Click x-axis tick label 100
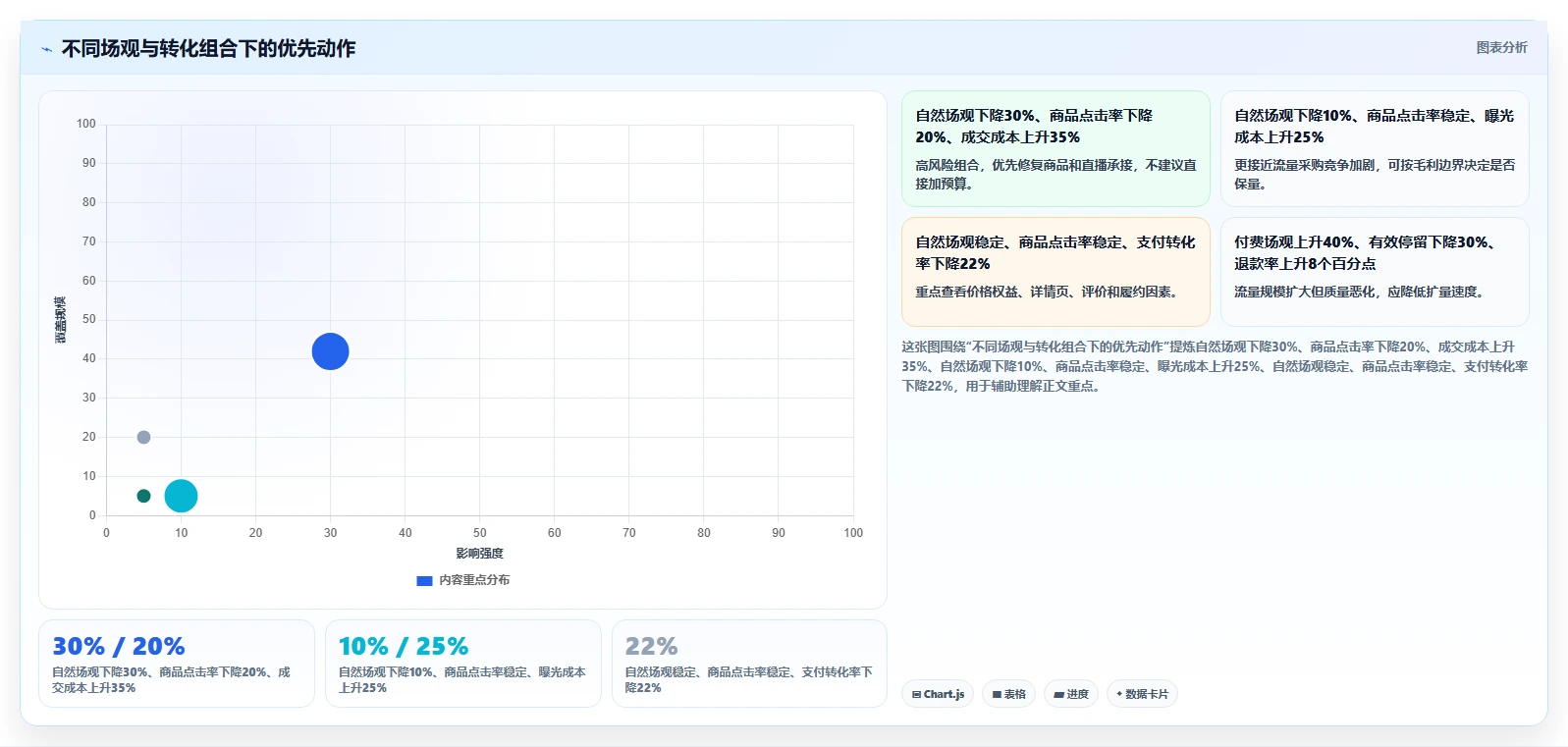Screen dimensions: 1568x747 [853, 533]
